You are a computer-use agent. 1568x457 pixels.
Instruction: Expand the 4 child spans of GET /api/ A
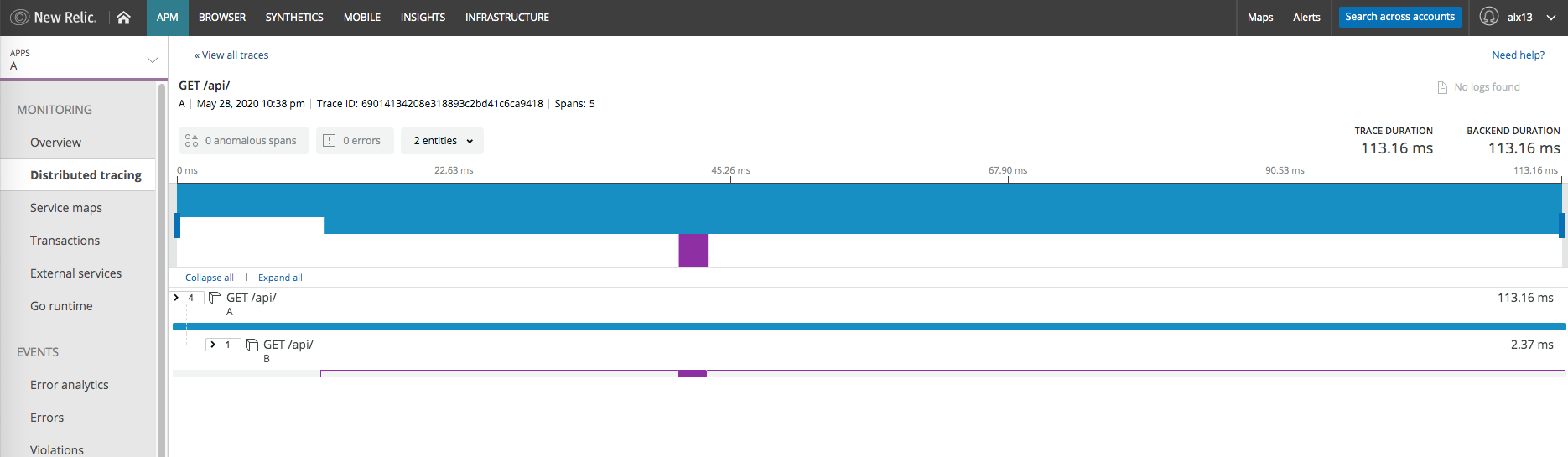pyautogui.click(x=186, y=298)
